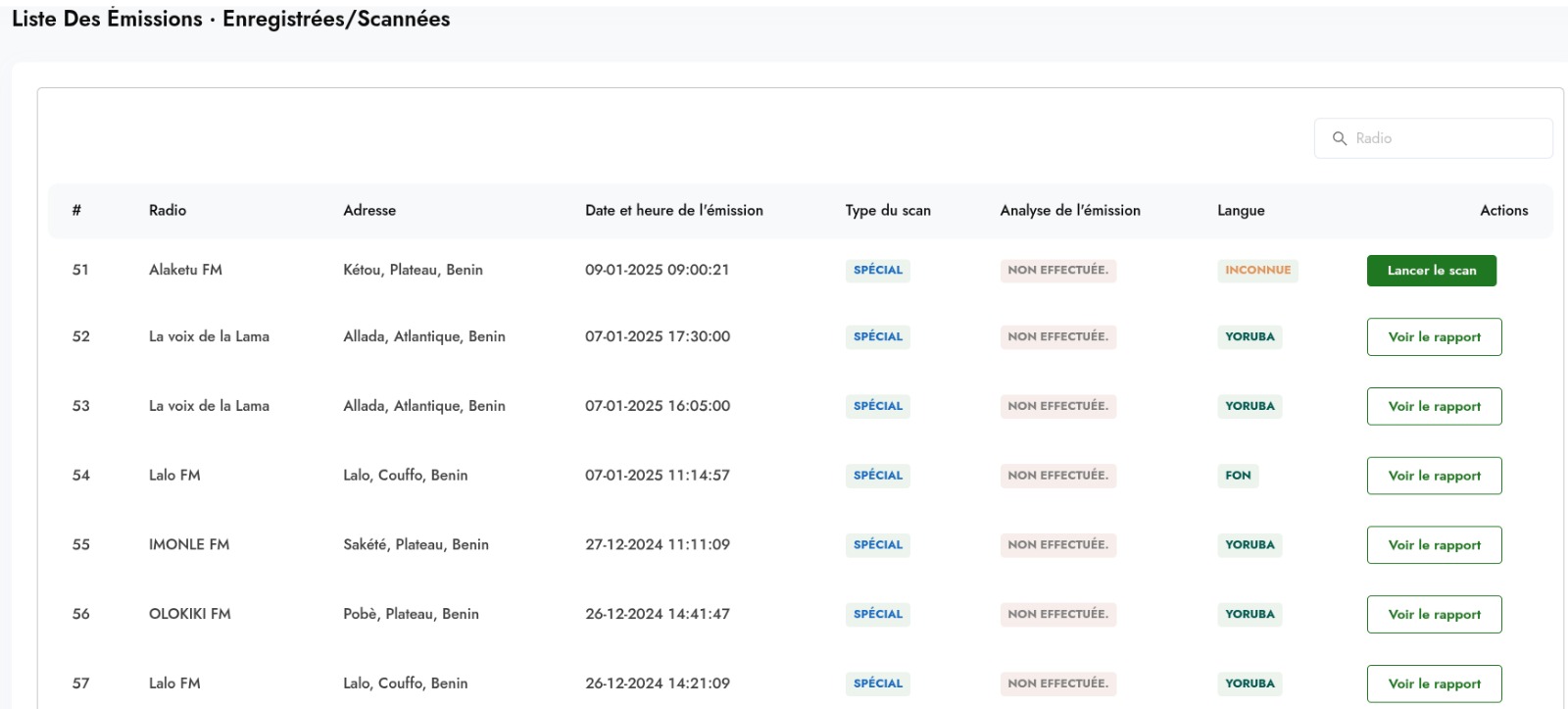Select the OLOKIKI FM radio name
Screen dimensions: 1568x709
(189, 614)
